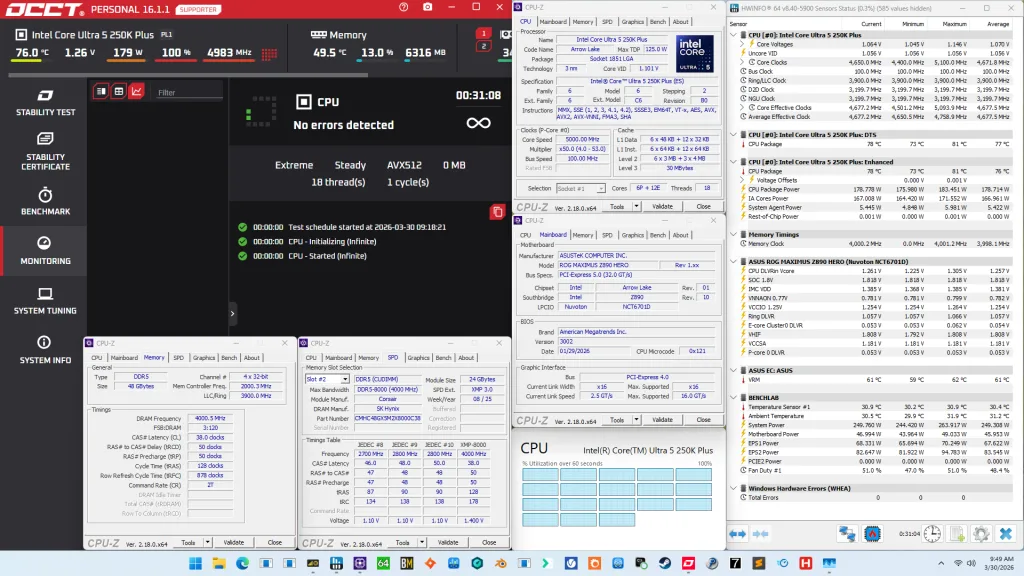Image resolution: width=1024 pixels, height=576 pixels.
Task: Click the Filter field in OCCT monitoring
Action: (189, 93)
